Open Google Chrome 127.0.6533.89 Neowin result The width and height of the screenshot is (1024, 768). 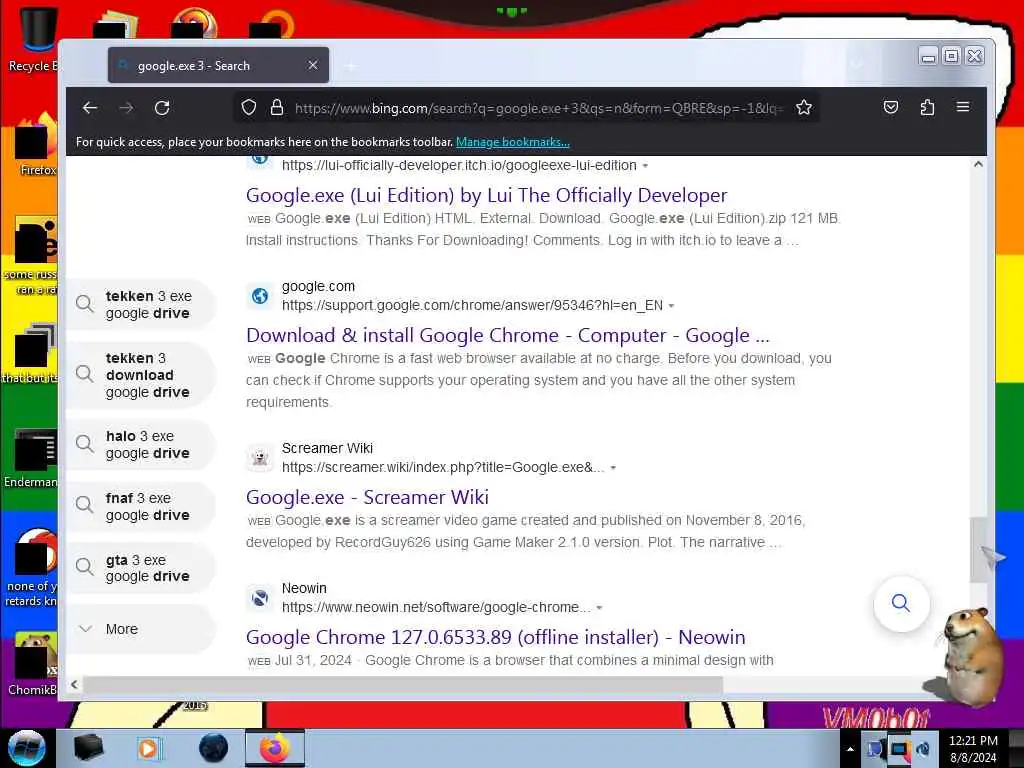[x=496, y=637]
